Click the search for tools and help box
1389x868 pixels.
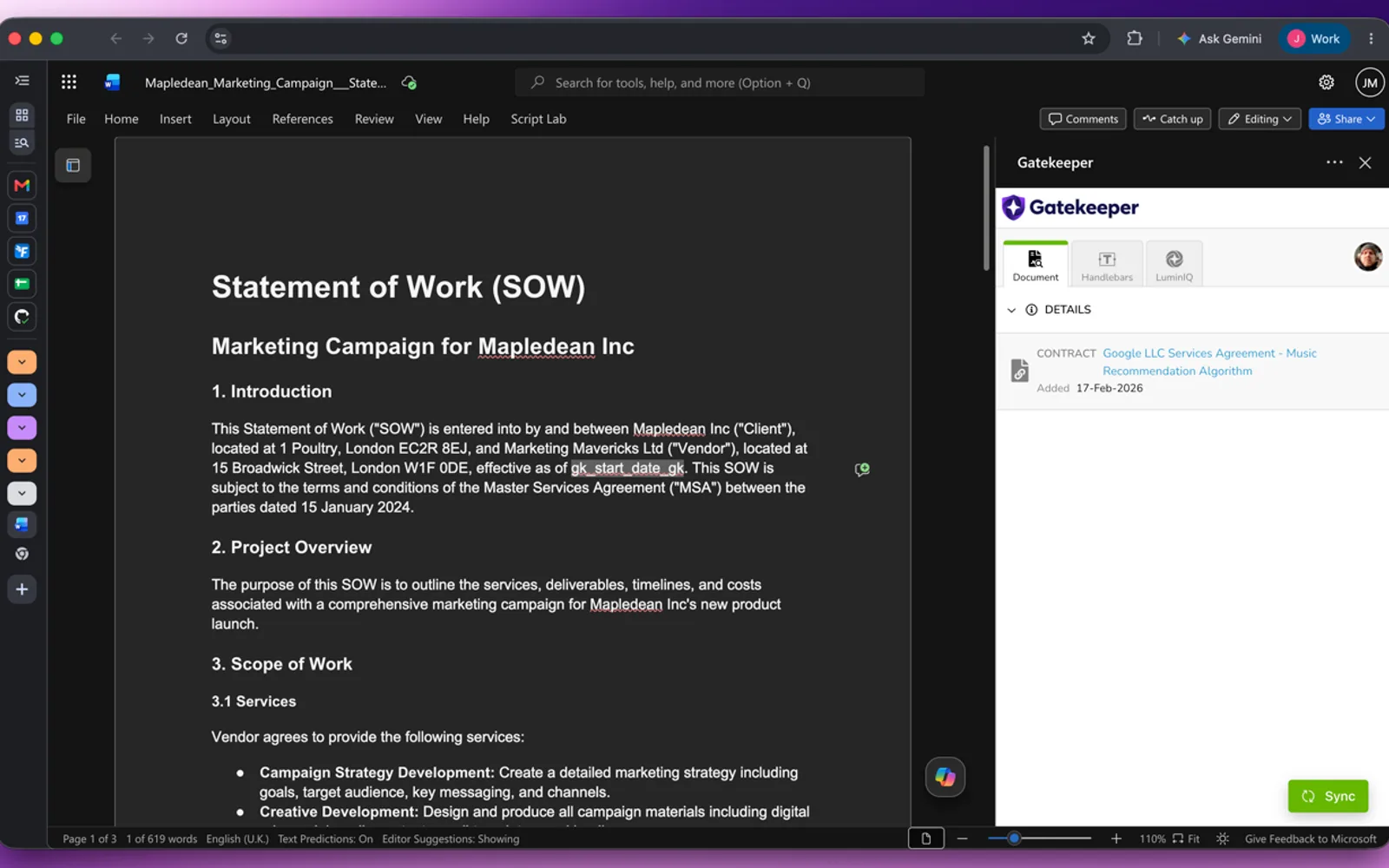coord(720,82)
